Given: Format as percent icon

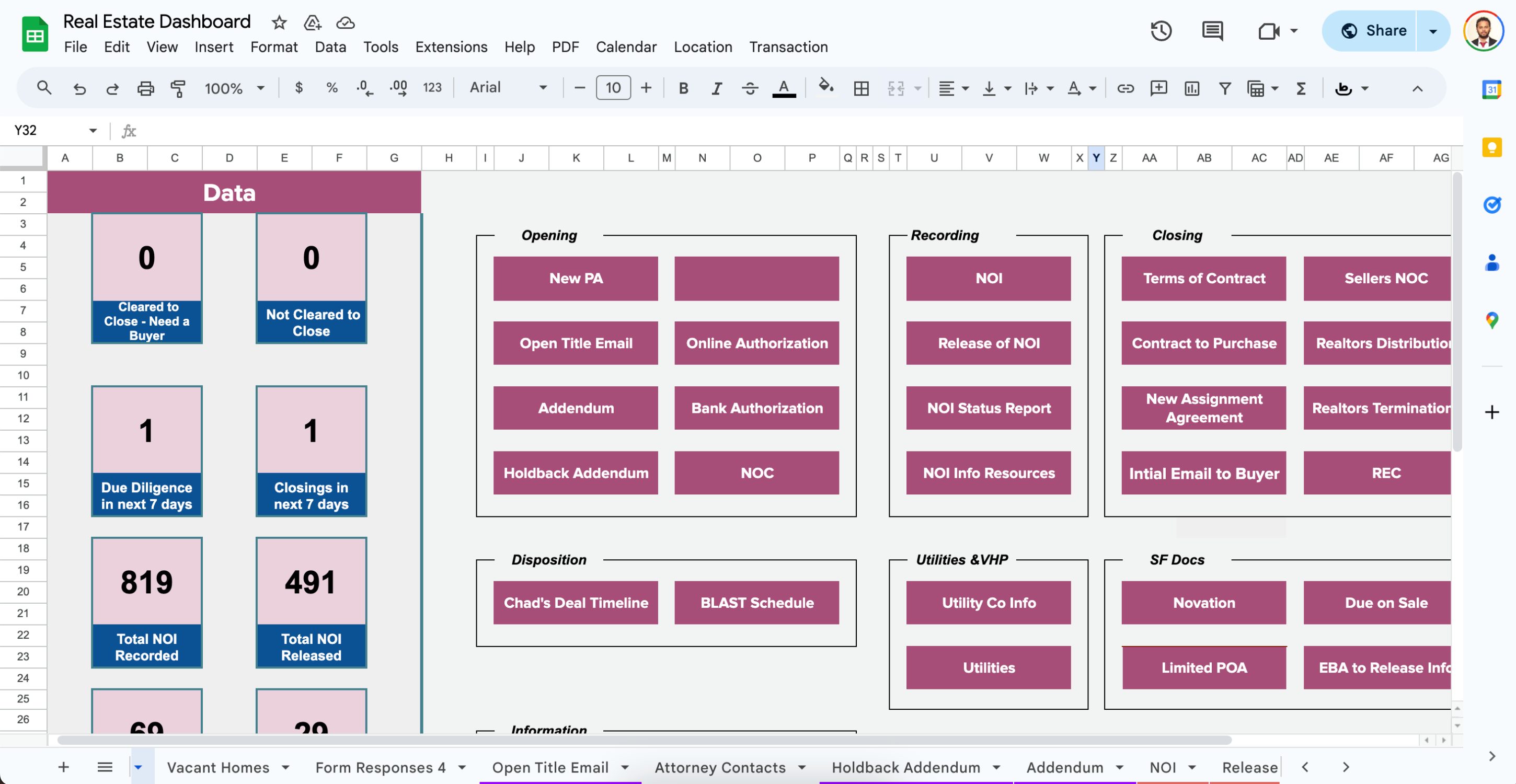Looking at the screenshot, I should point(332,88).
